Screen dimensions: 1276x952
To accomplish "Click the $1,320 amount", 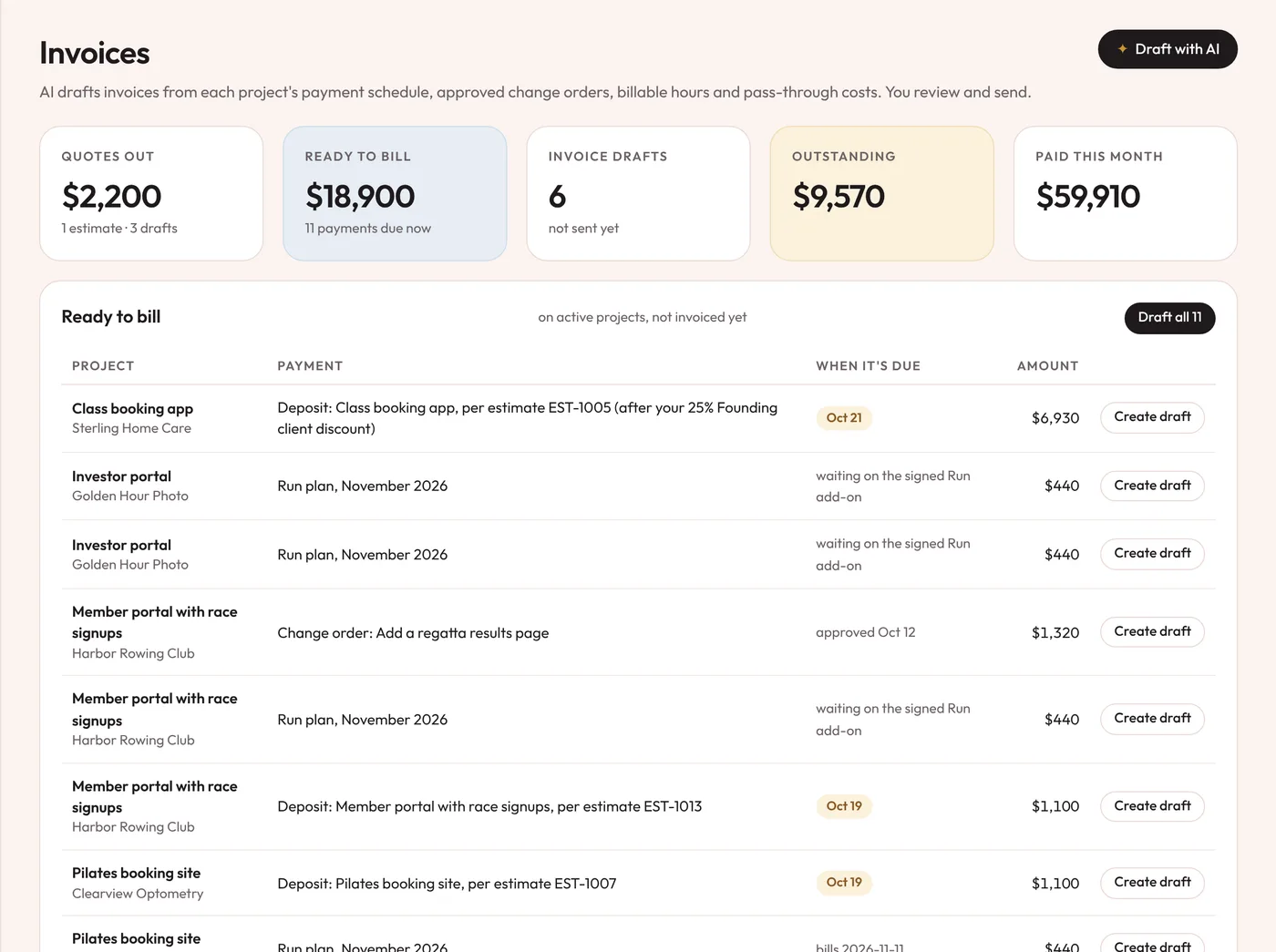I will click(x=1055, y=632).
